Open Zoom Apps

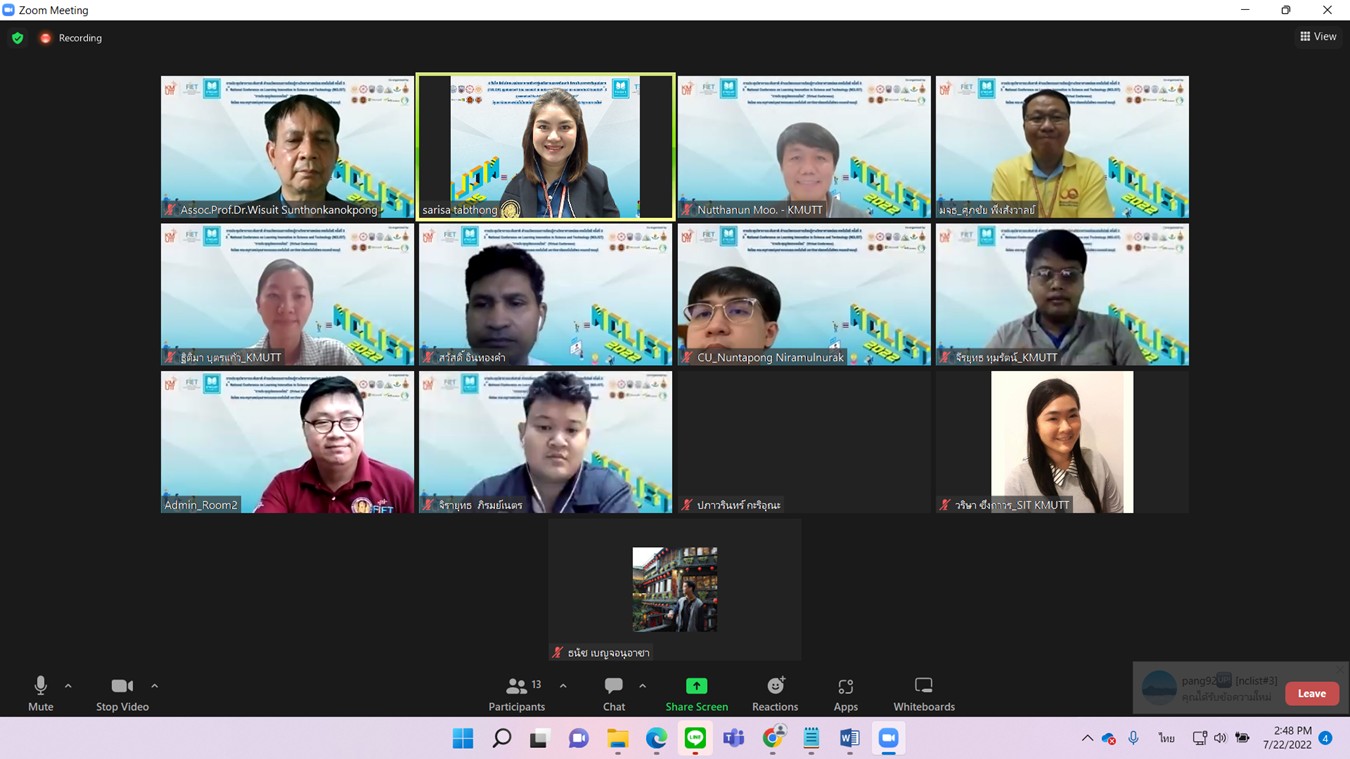pos(845,692)
